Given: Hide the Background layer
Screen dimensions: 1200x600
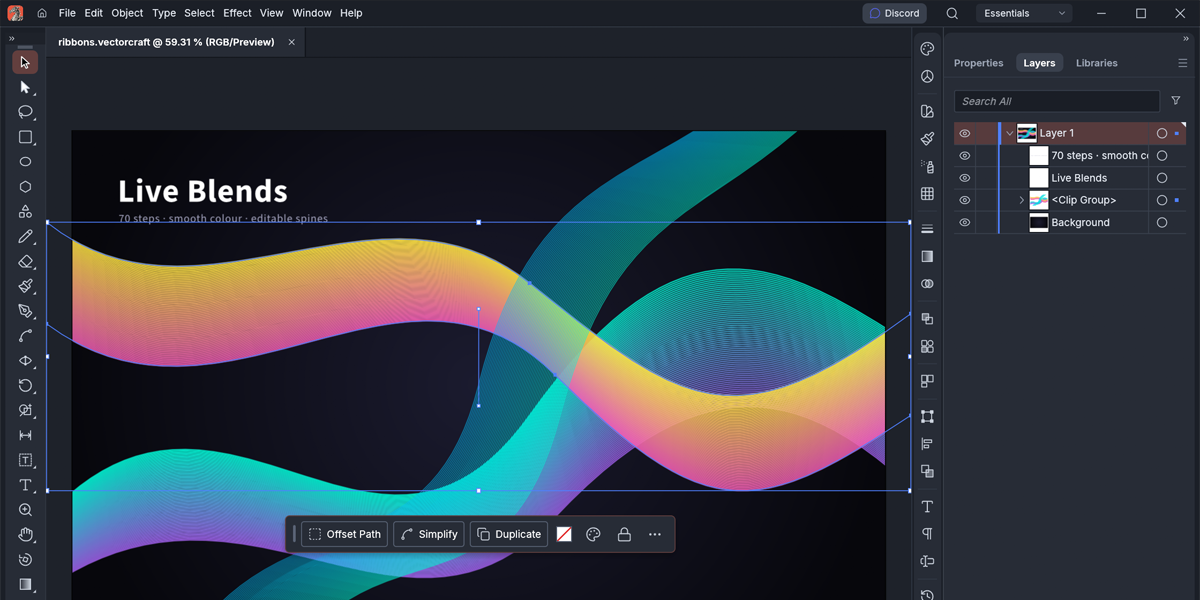Looking at the screenshot, I should pos(964,223).
